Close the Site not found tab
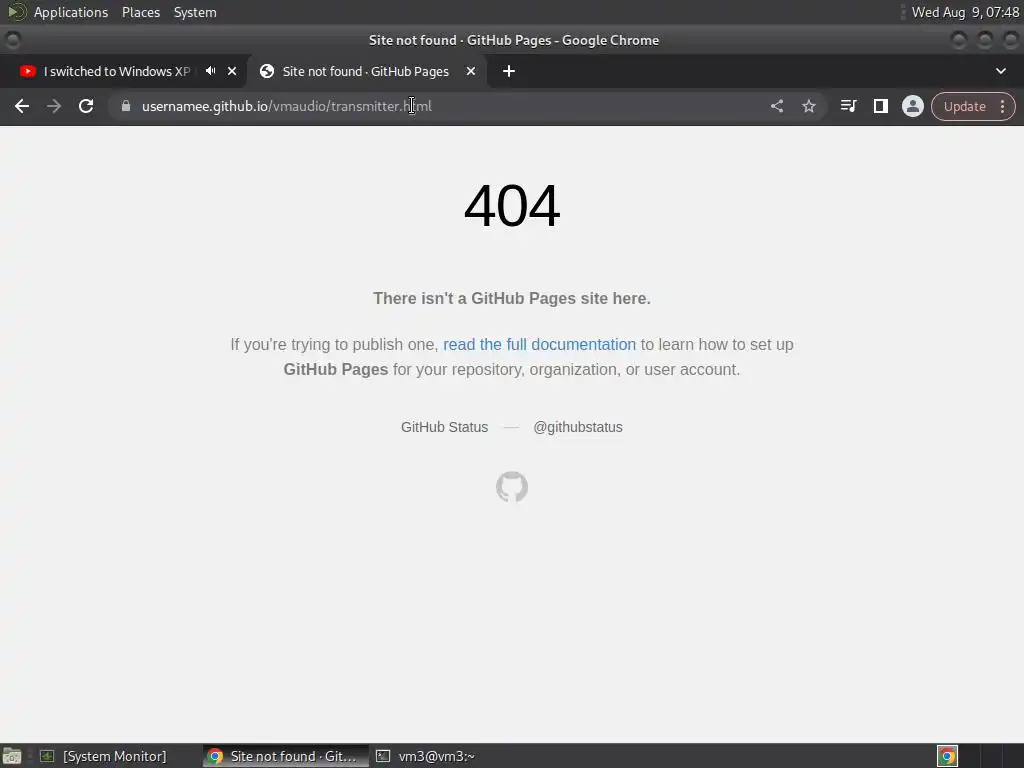The width and height of the screenshot is (1024, 768). (470, 71)
